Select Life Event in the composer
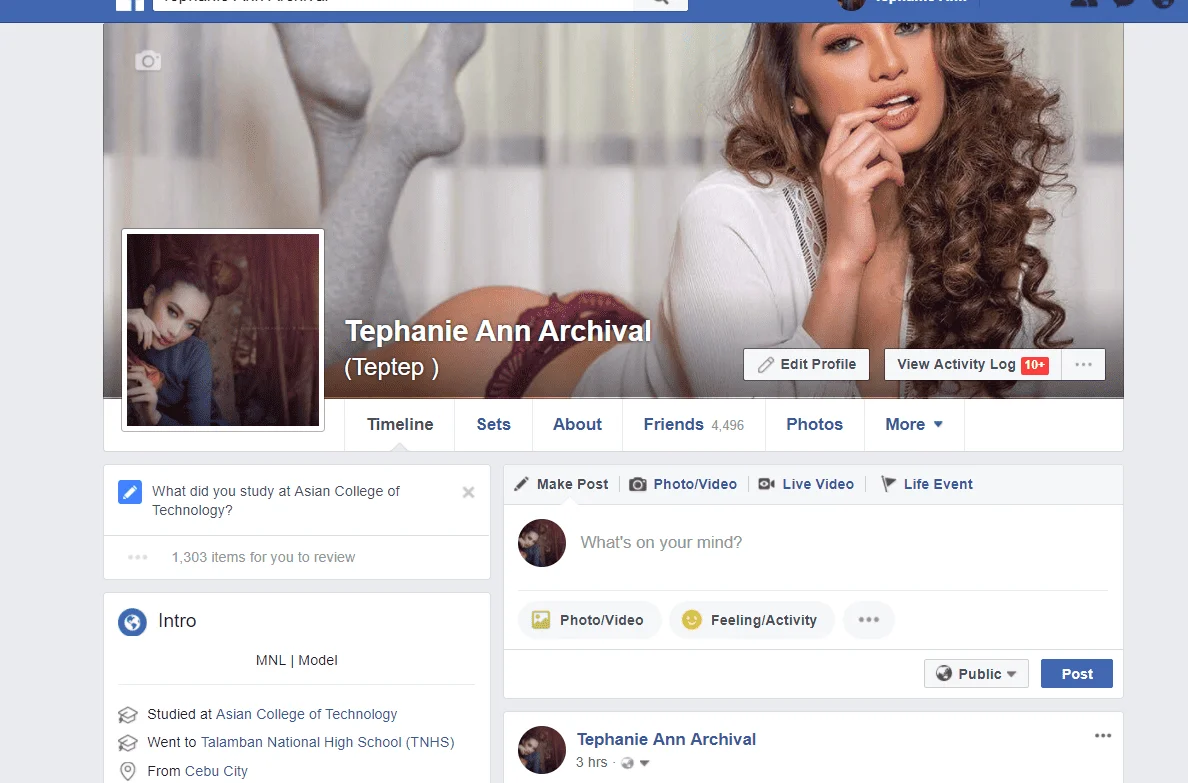 (x=927, y=484)
